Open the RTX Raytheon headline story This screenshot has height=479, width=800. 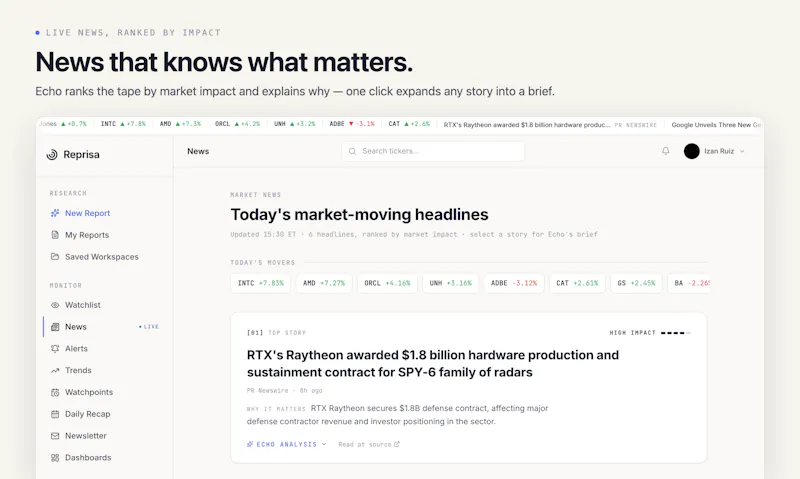tap(433, 364)
